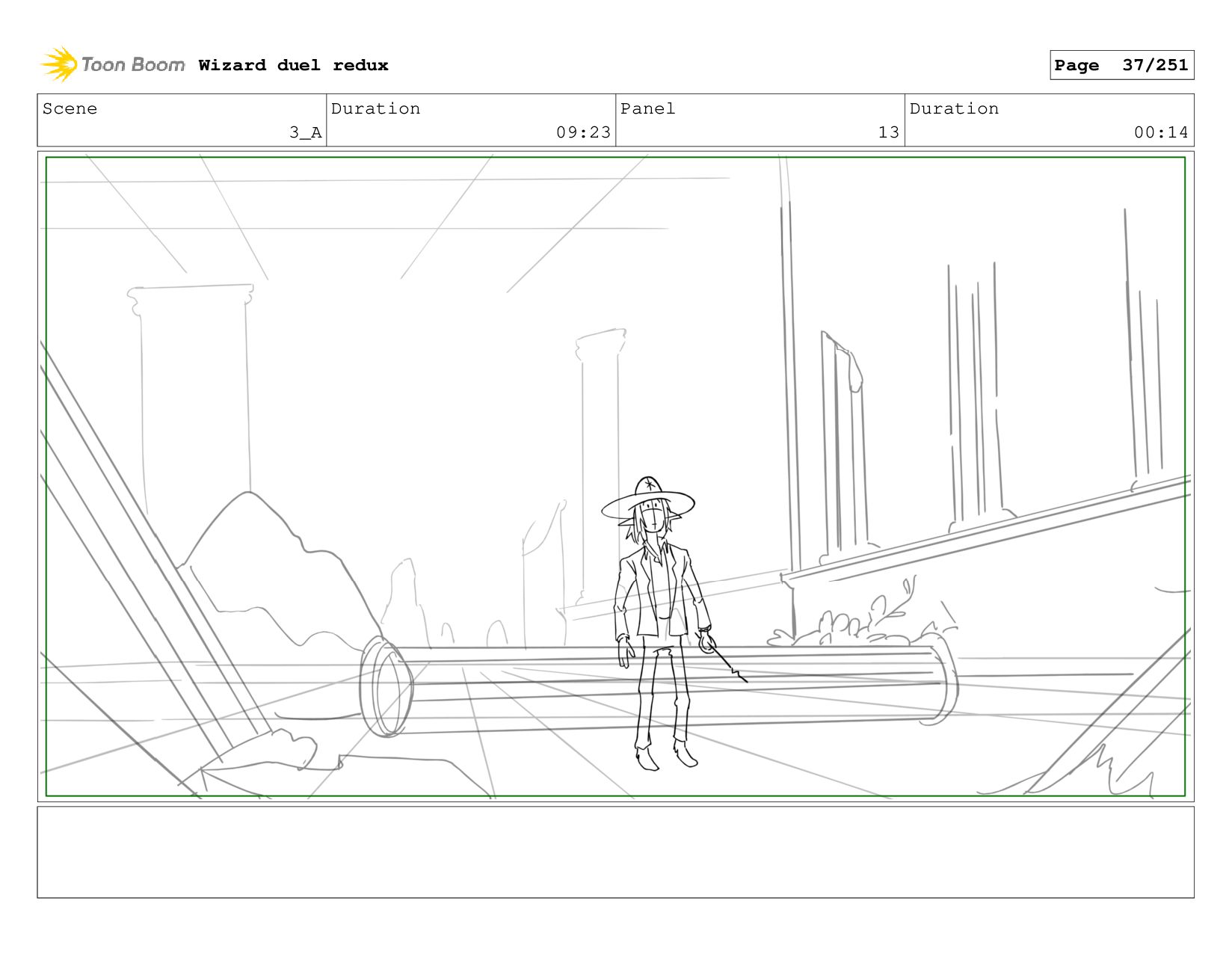Click the Toon Boom logo
Viewport: 1232px width, 954px height.
point(113,64)
